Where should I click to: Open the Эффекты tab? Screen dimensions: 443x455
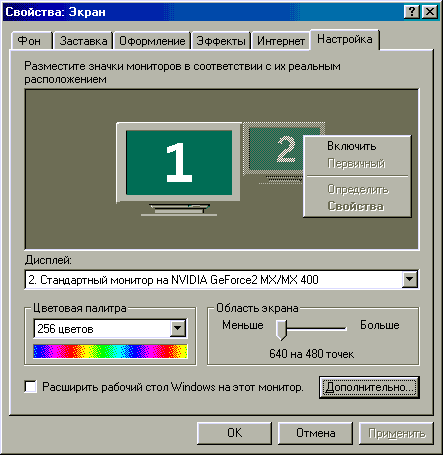(221, 41)
